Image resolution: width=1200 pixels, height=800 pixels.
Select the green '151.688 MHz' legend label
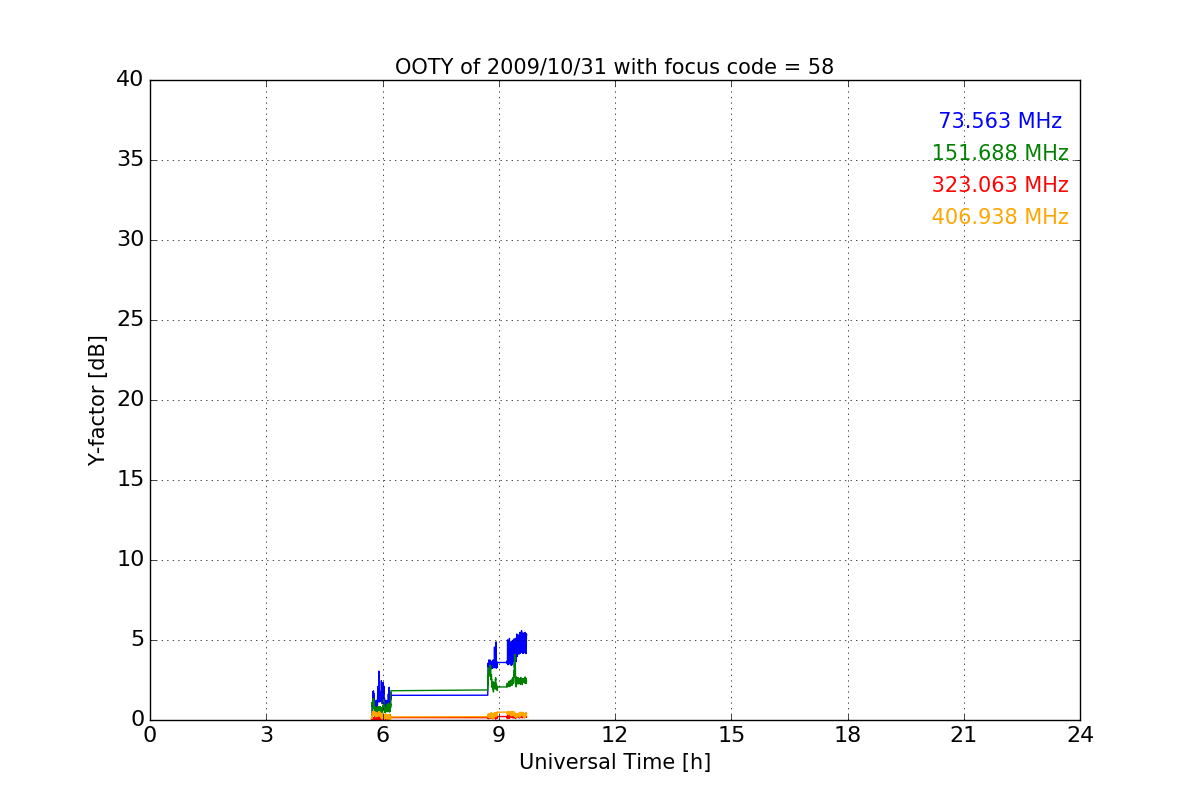[1000, 153]
